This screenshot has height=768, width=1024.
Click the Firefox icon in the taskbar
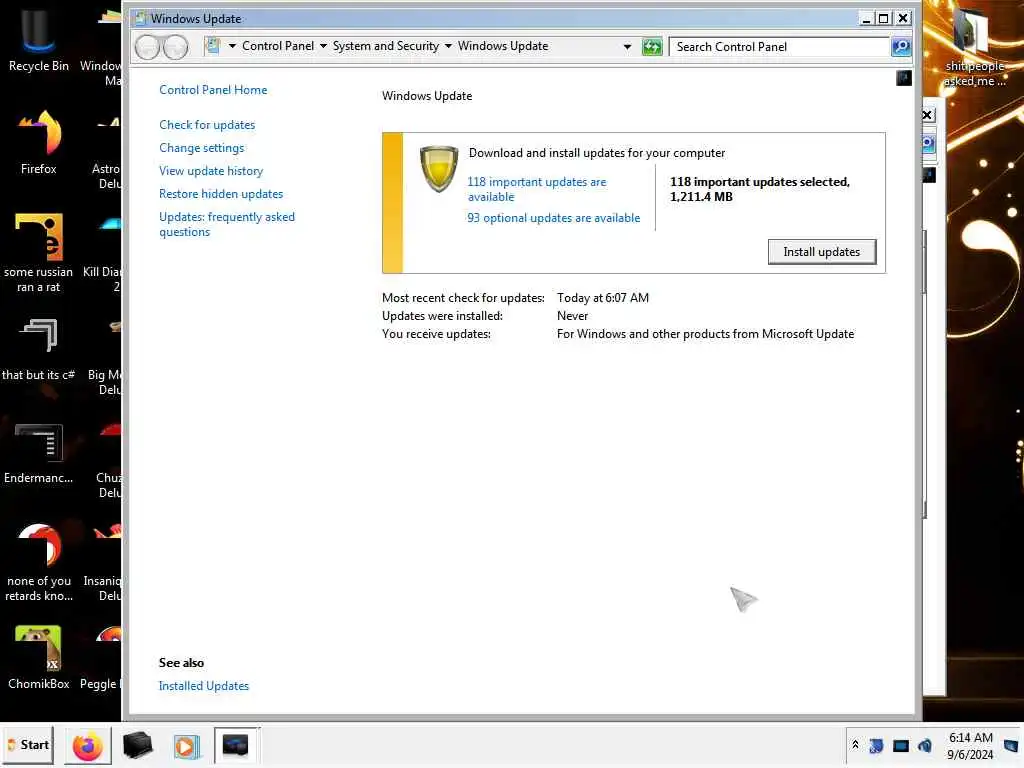tap(88, 746)
